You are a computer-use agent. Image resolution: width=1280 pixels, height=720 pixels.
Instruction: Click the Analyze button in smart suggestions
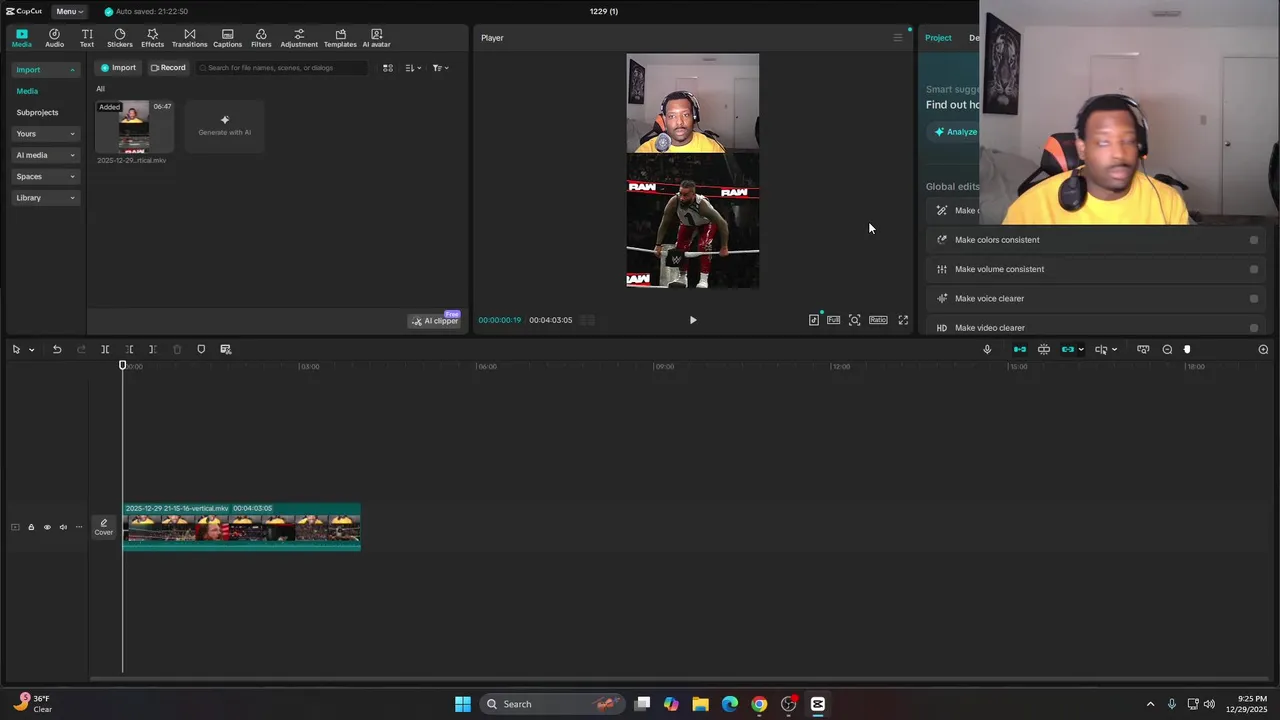pyautogui.click(x=956, y=132)
